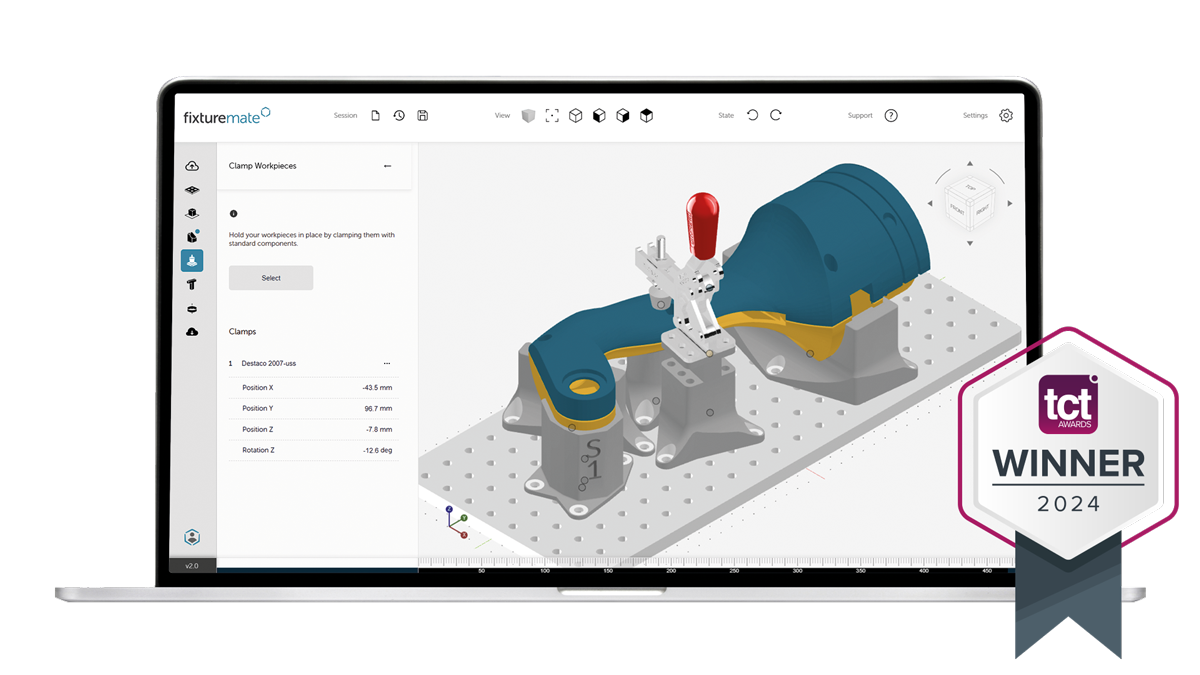Collapse the Clamp Workpieces panel

[x=388, y=166]
